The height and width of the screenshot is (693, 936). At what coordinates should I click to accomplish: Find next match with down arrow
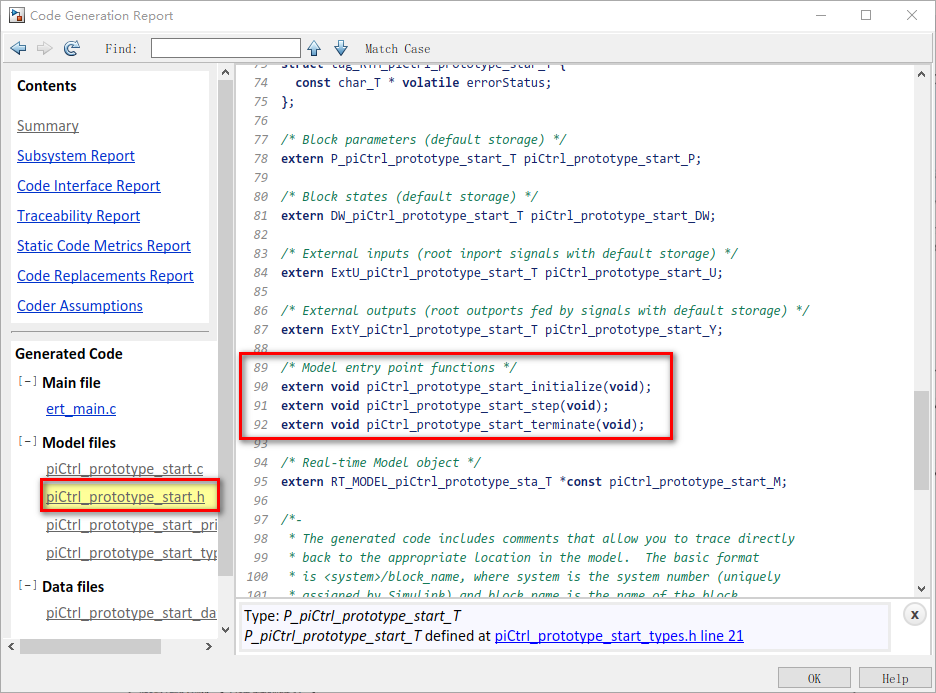click(341, 48)
